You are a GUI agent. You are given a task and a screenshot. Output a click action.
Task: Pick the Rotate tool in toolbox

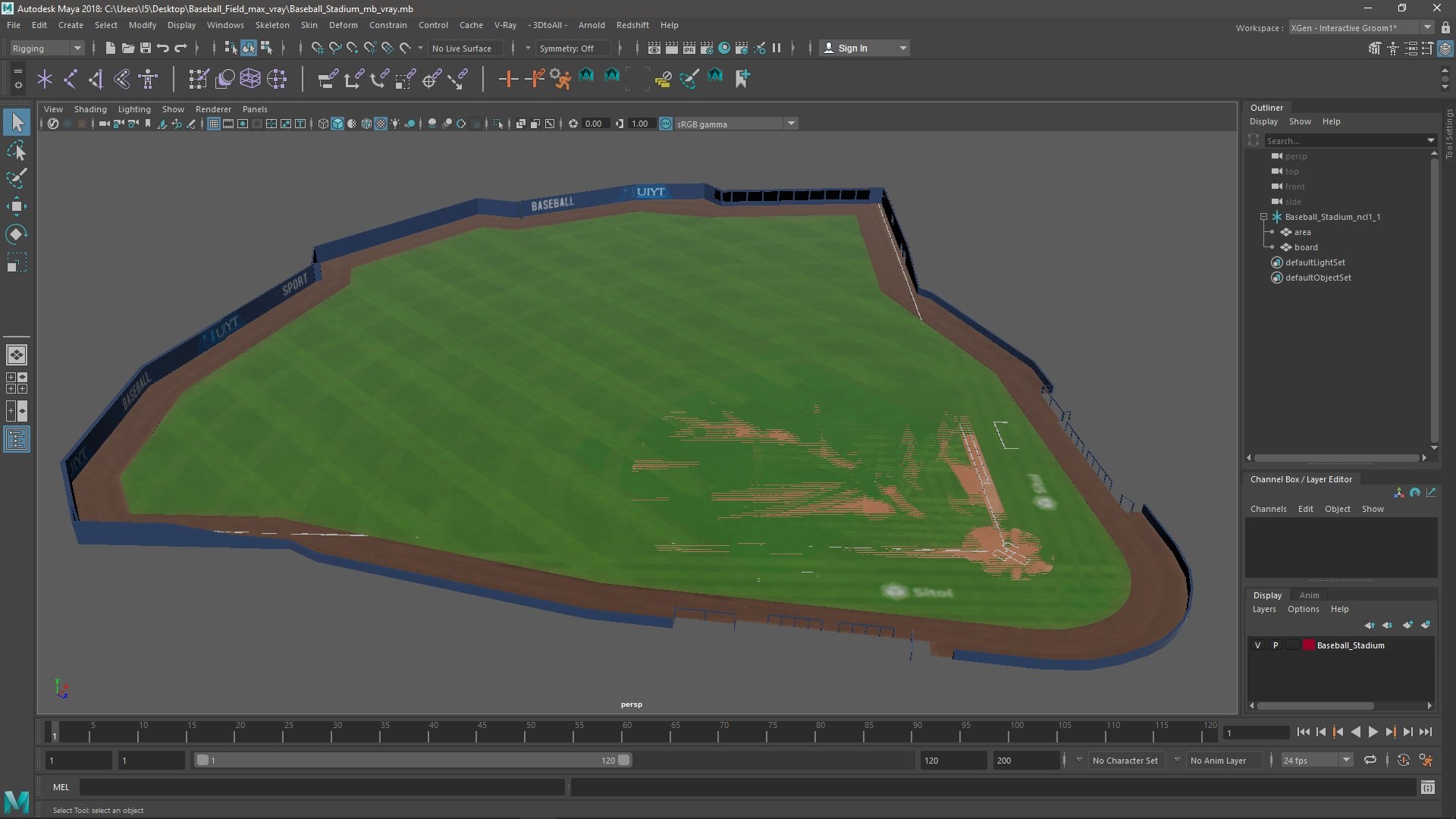[17, 234]
